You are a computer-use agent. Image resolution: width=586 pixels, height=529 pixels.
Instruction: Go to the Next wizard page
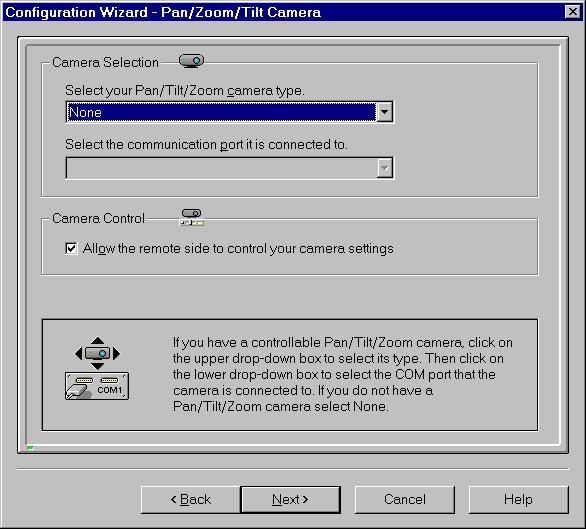tap(290, 499)
